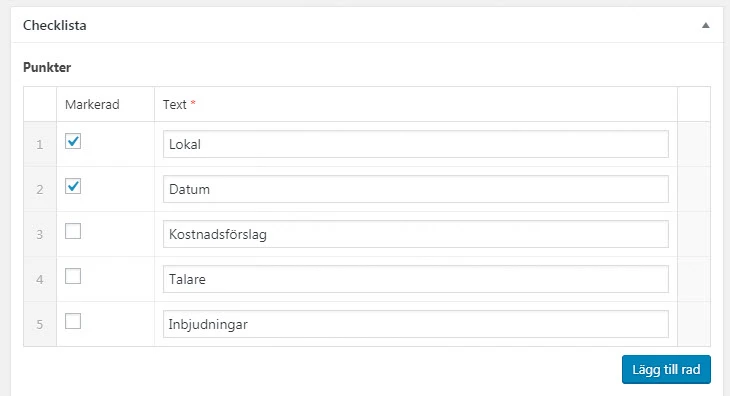Click the Checklista panel title
Viewport: 730px width, 396px height.
pyautogui.click(x=54, y=25)
